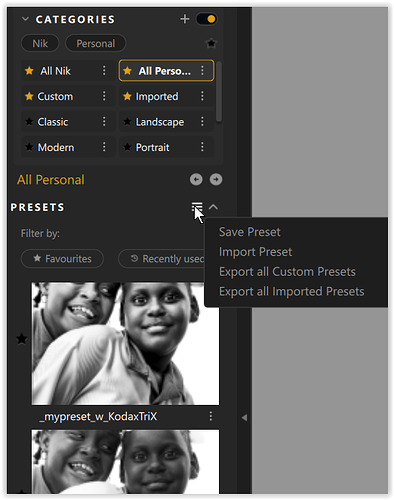Filter presets by Favourites

click(x=62, y=259)
